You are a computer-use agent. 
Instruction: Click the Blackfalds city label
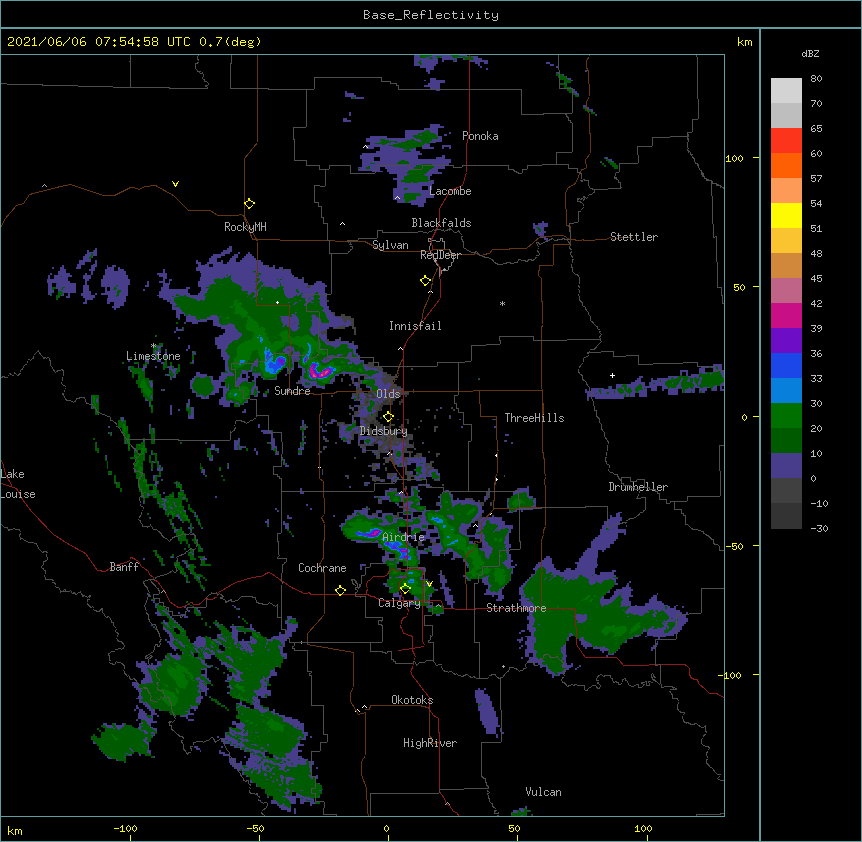click(x=441, y=223)
